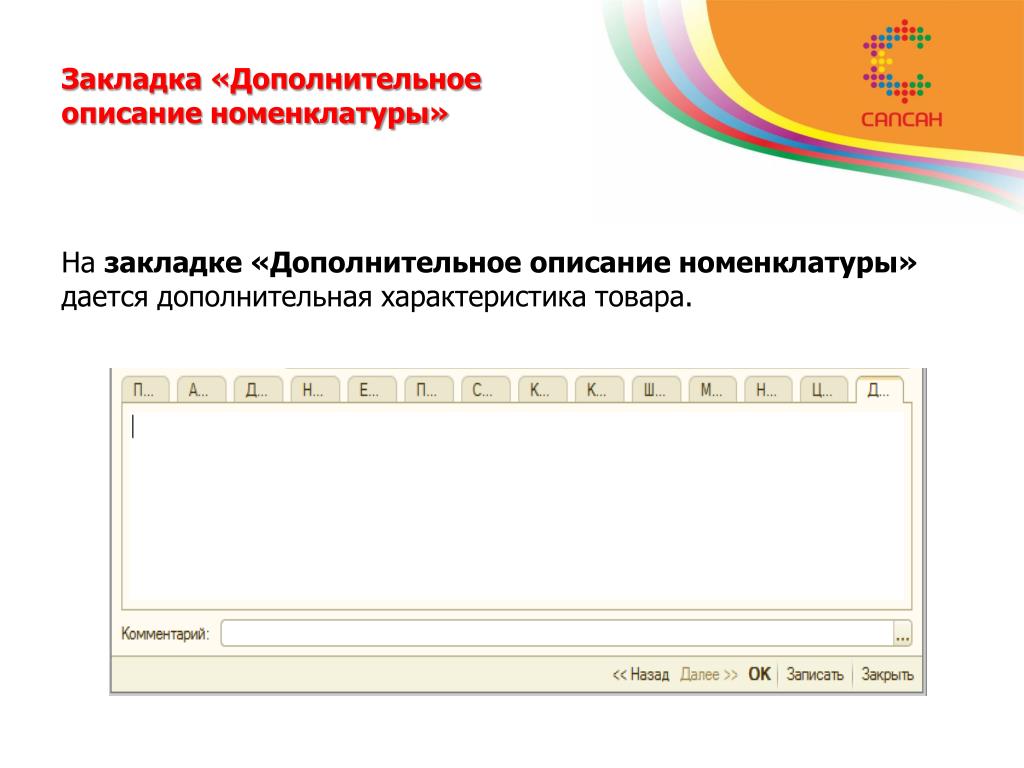The image size is (1024, 768).
Task: Open the М... tab
Action: pos(712,390)
